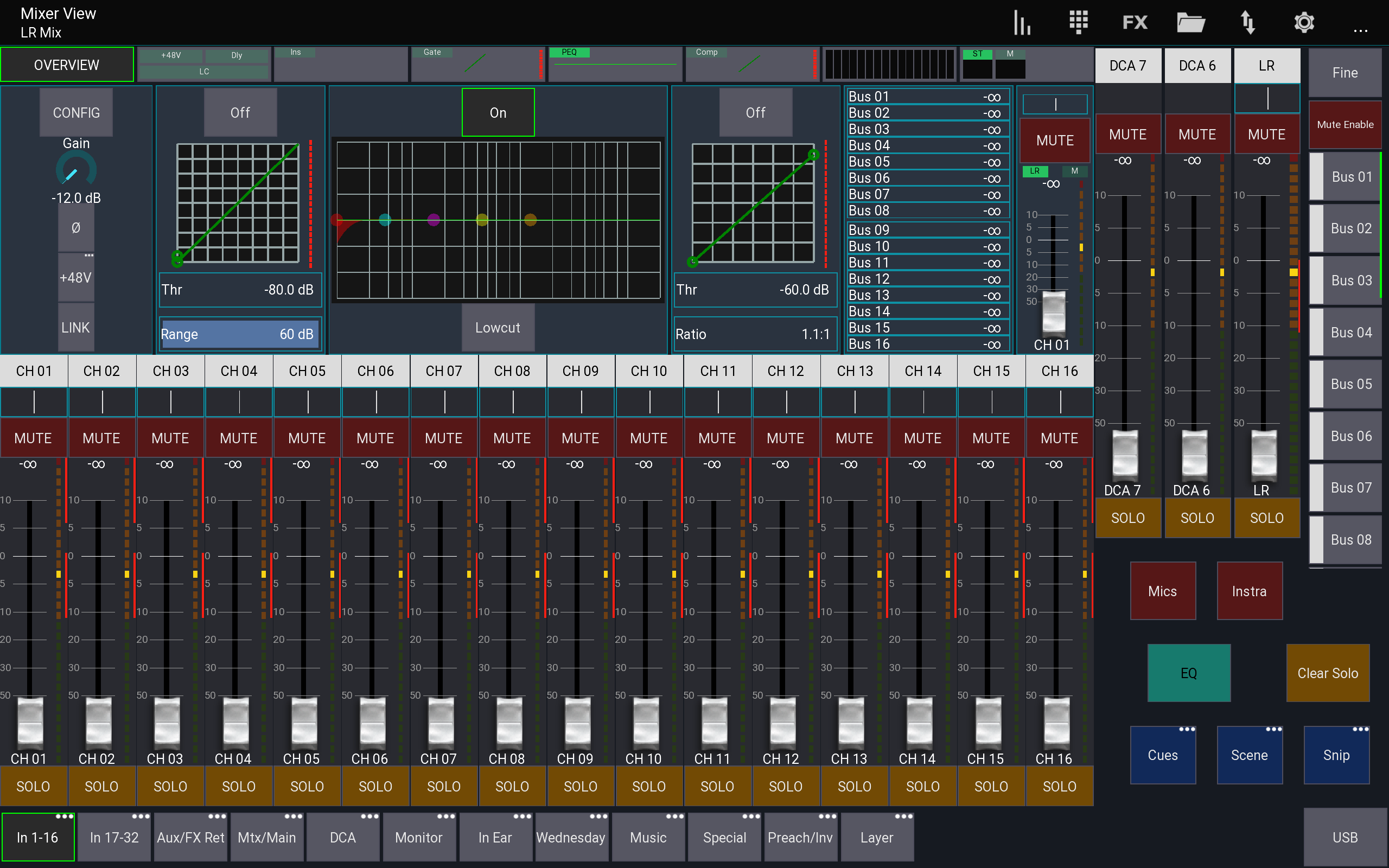Open the Mtx/Main layer tab
This screenshot has width=1389, height=868.
click(267, 837)
